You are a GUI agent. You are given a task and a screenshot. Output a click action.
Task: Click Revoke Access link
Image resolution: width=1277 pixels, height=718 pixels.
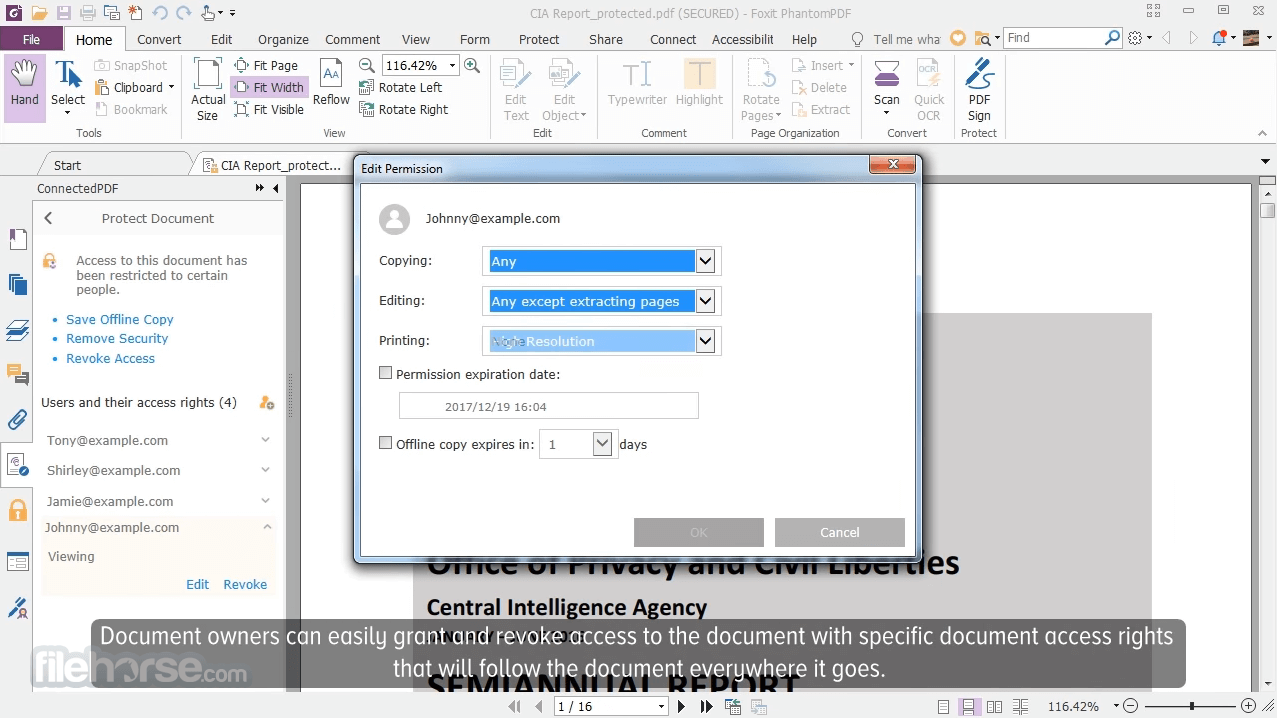(x=111, y=358)
